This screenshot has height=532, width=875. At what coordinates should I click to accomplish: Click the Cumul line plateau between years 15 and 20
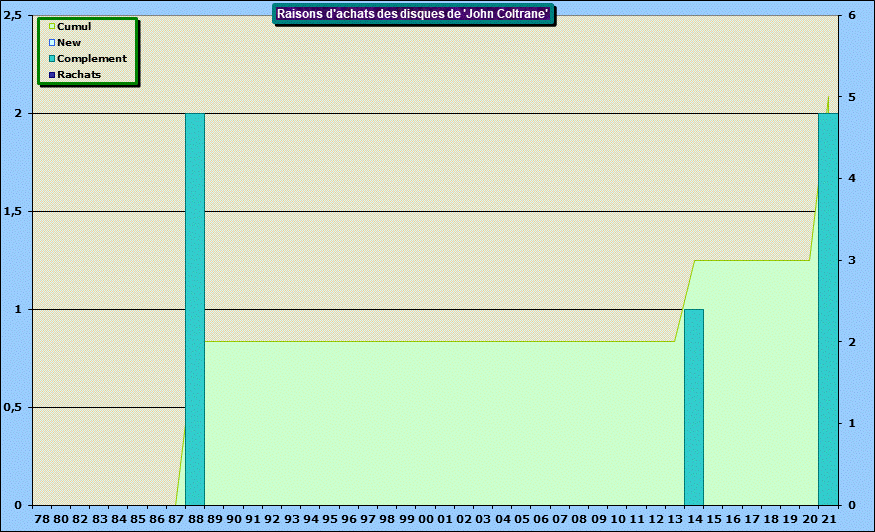tap(752, 260)
